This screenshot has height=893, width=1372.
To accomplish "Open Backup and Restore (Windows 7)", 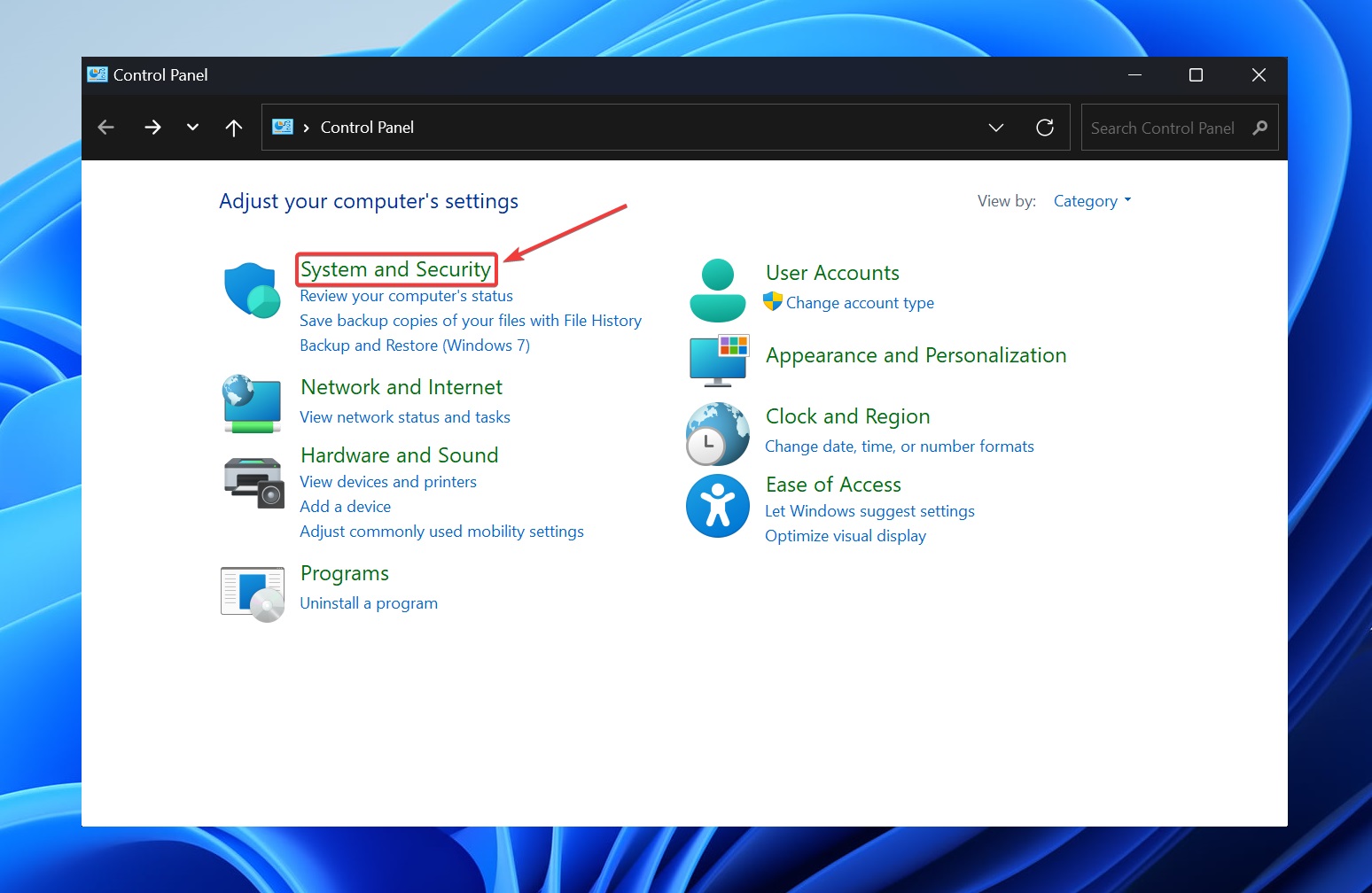I will click(x=415, y=346).
